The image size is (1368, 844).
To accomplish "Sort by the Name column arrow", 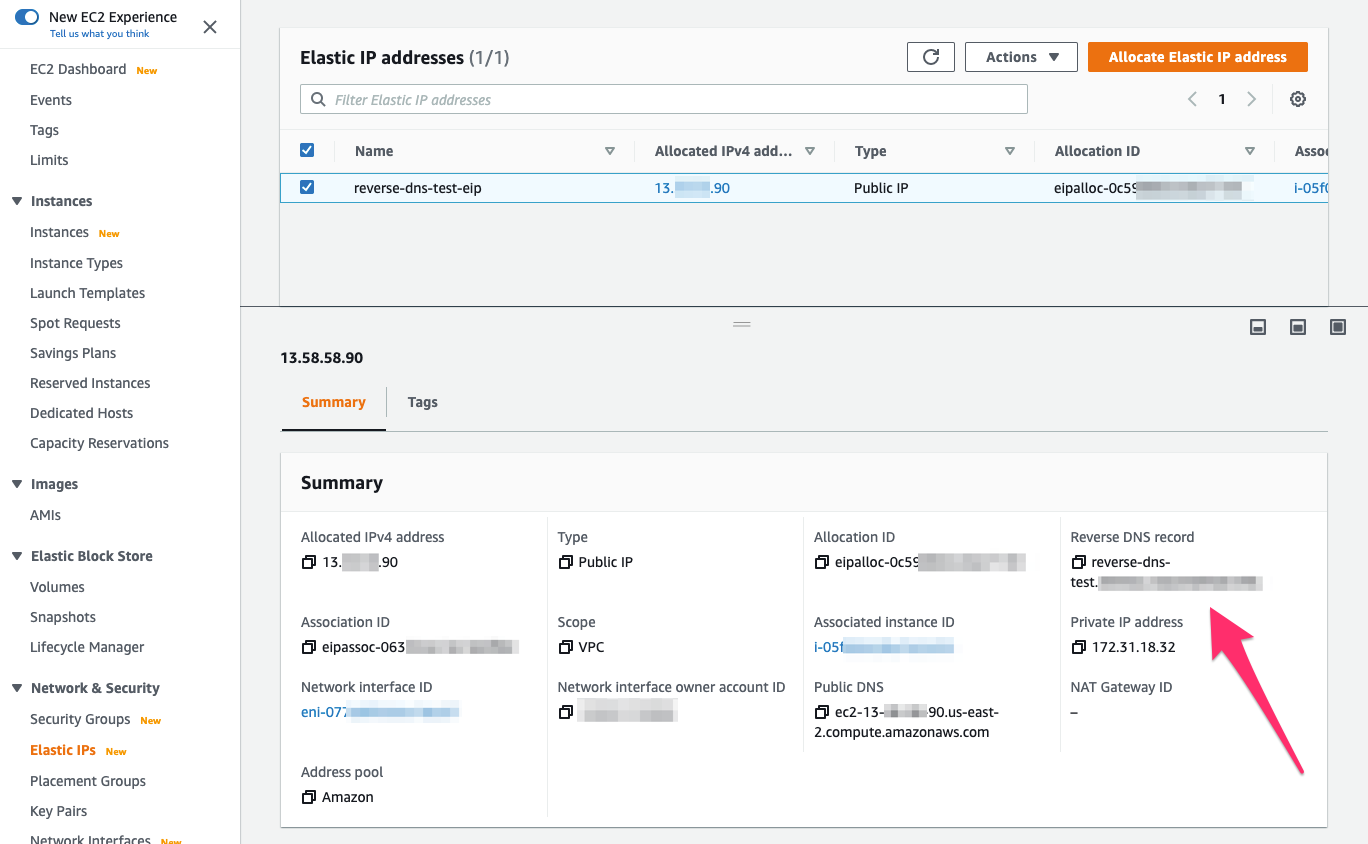I will 610,151.
